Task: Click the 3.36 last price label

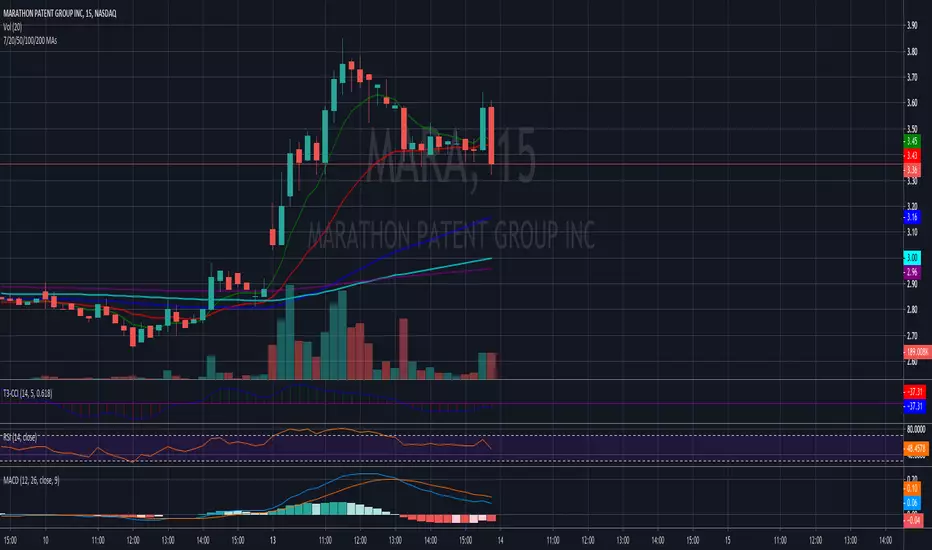Action: click(912, 170)
